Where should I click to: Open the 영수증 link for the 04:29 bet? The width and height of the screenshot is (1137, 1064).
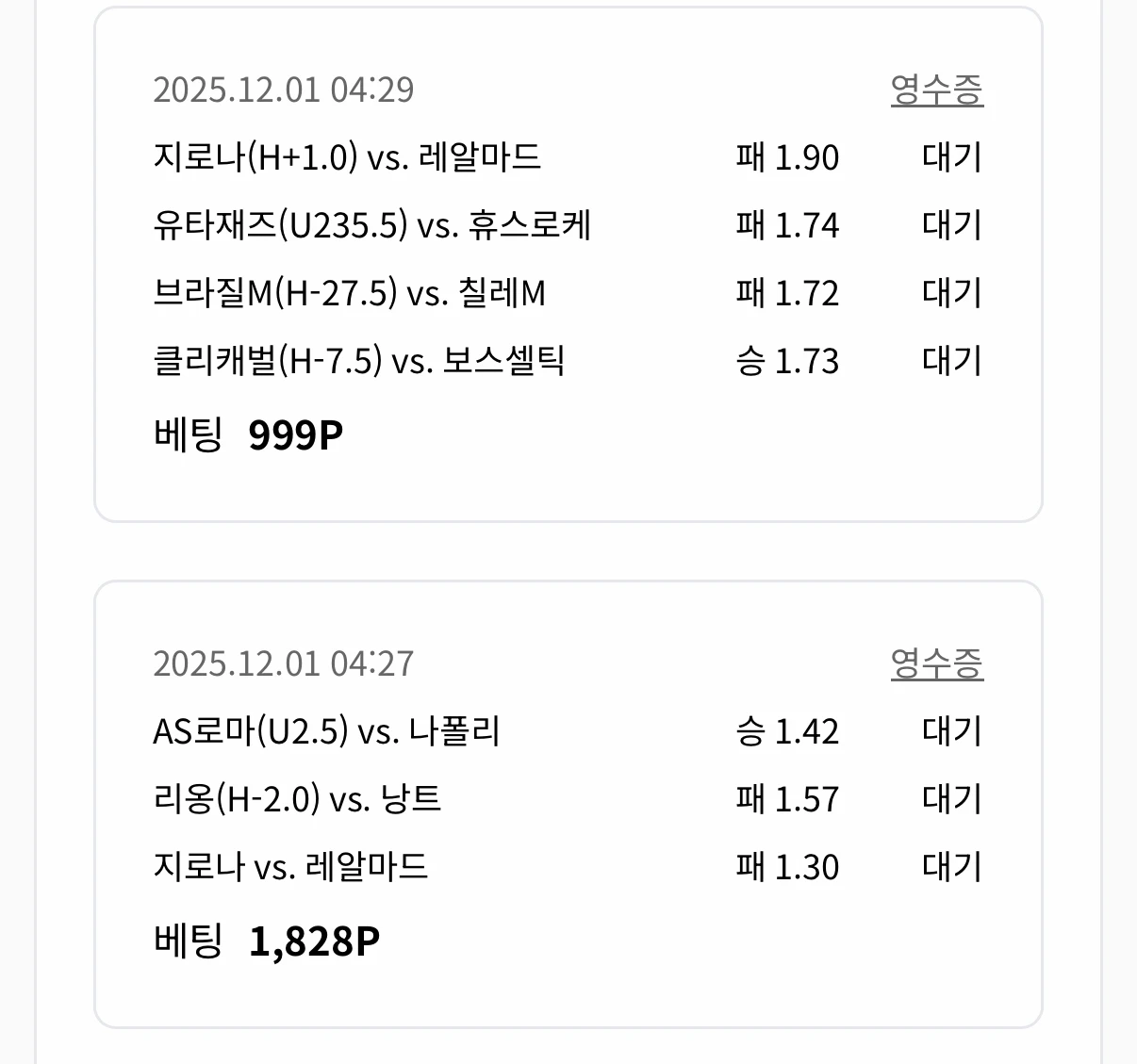pyautogui.click(x=938, y=90)
